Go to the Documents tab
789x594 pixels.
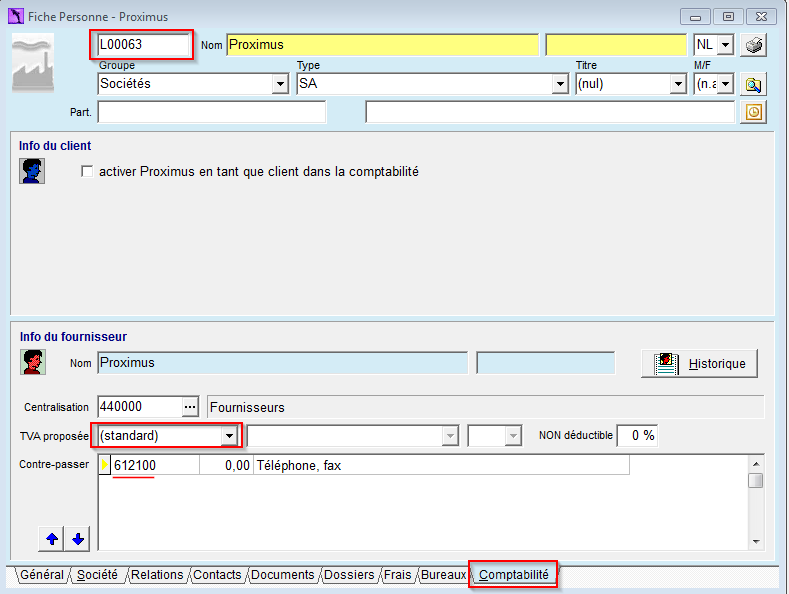tap(282, 575)
